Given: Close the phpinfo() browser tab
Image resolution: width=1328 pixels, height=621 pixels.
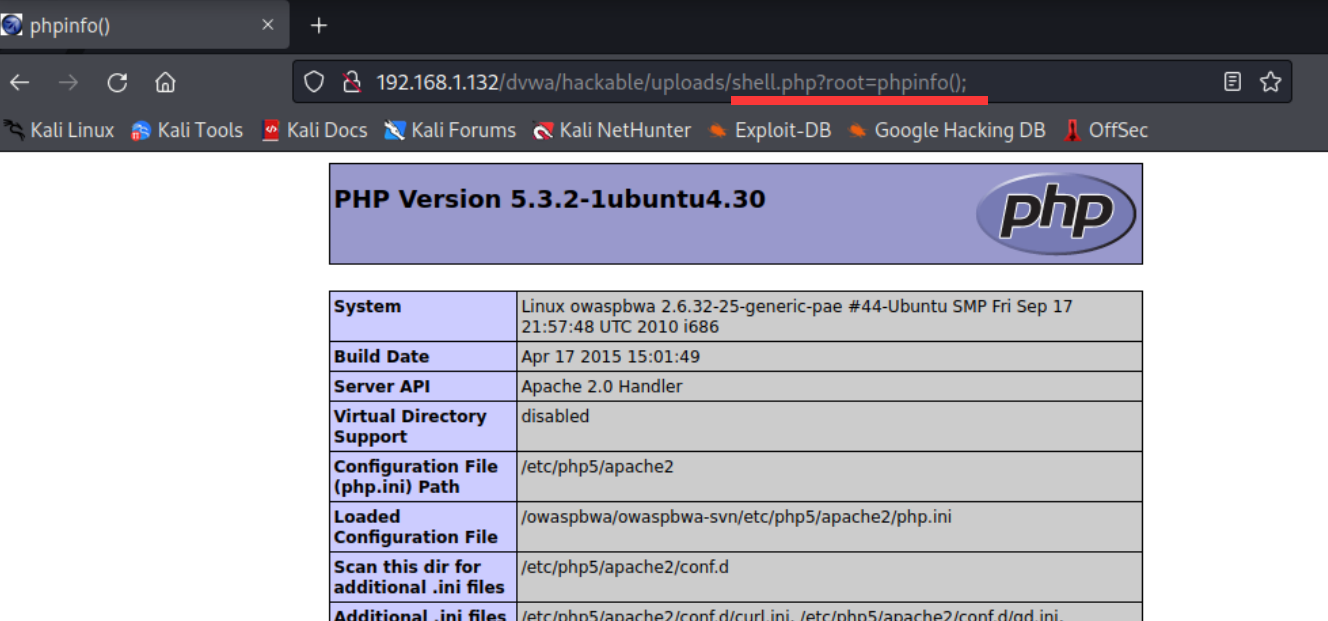Looking at the screenshot, I should [x=267, y=25].
